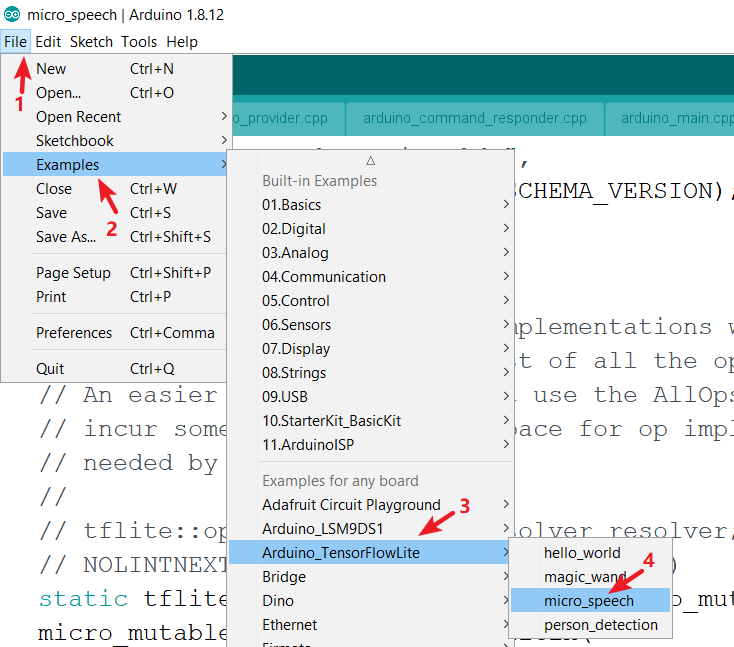Image resolution: width=734 pixels, height=647 pixels.
Task: Open the person_detection example
Action: (590, 625)
